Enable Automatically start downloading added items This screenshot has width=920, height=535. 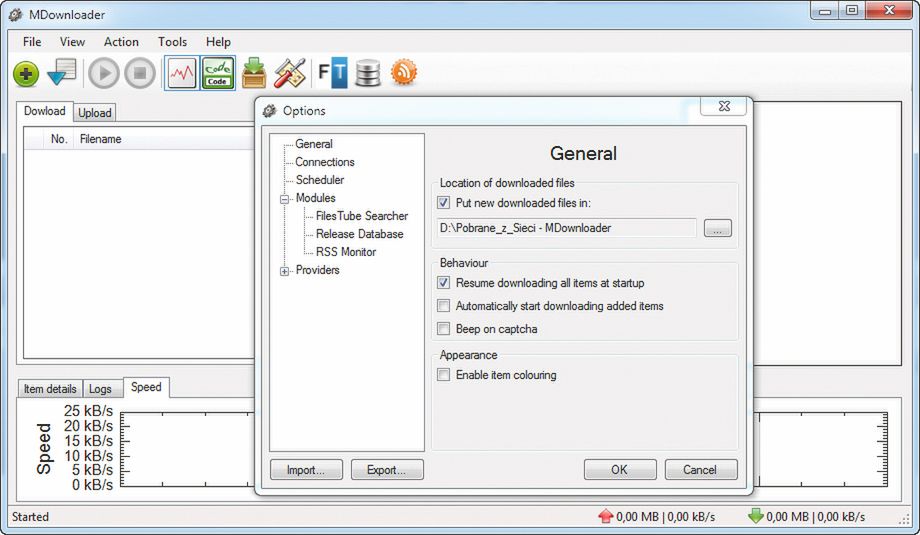coord(444,306)
